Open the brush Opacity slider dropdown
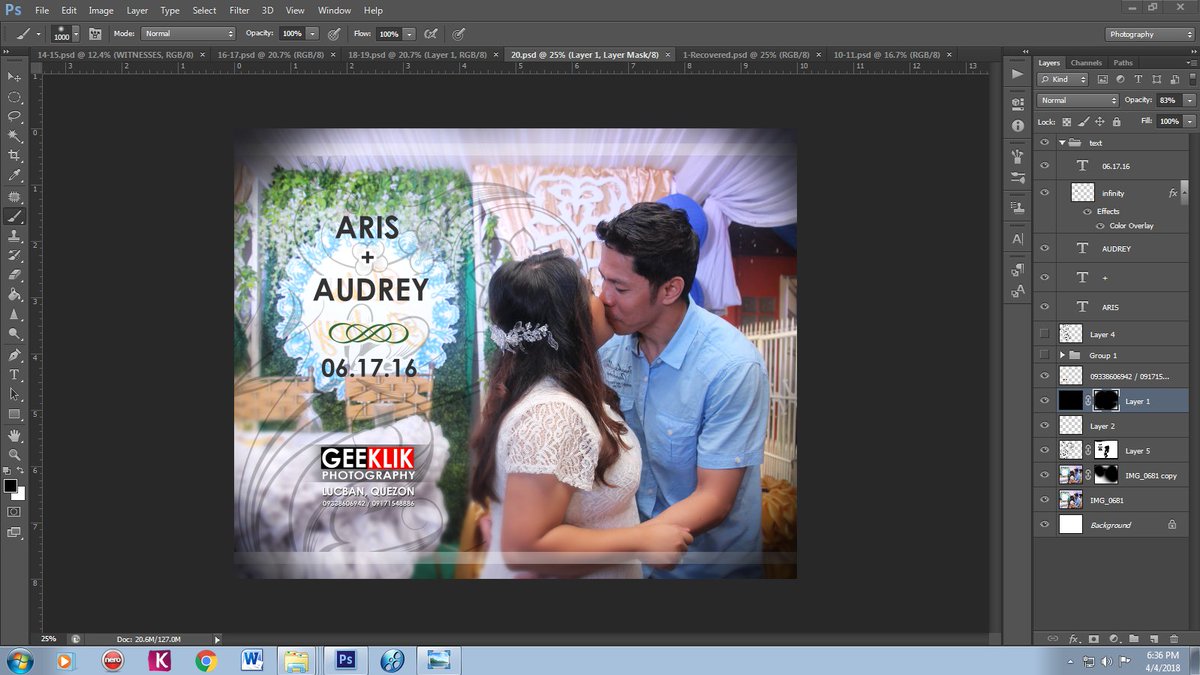The width and height of the screenshot is (1200, 675). [313, 33]
